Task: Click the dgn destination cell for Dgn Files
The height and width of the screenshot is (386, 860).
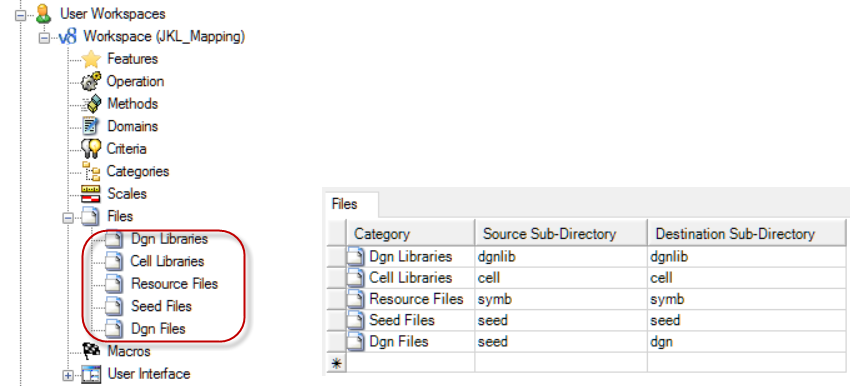Action: point(746,342)
